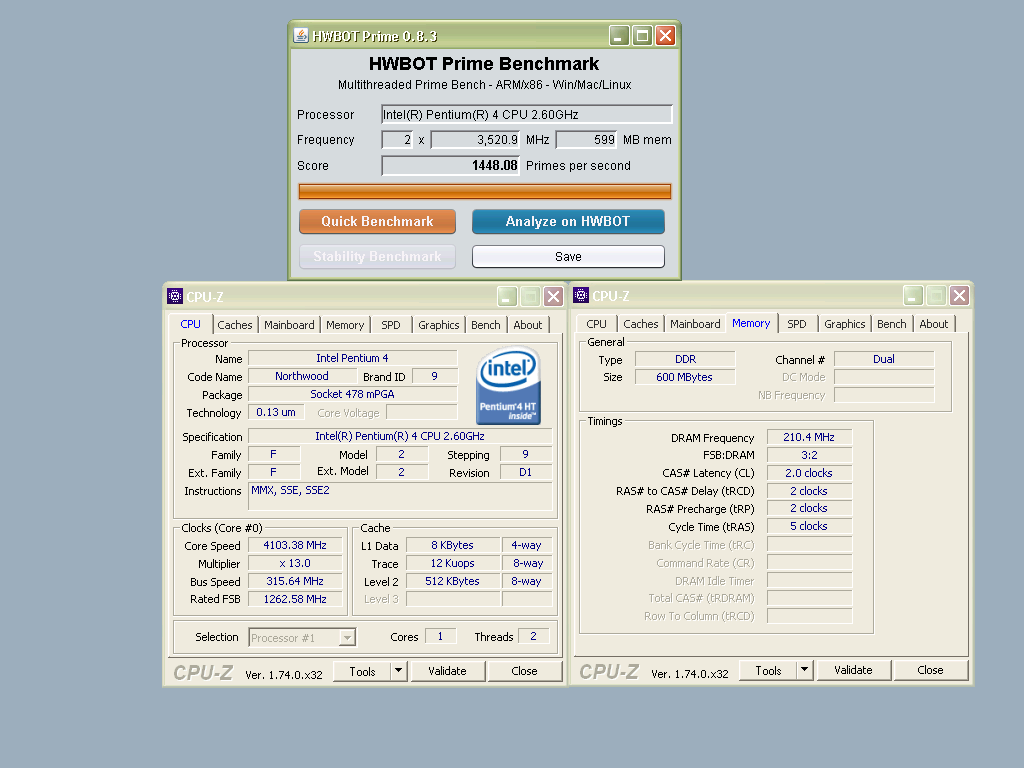Click the Intel Pentium 4 HT logo

pos(508,386)
